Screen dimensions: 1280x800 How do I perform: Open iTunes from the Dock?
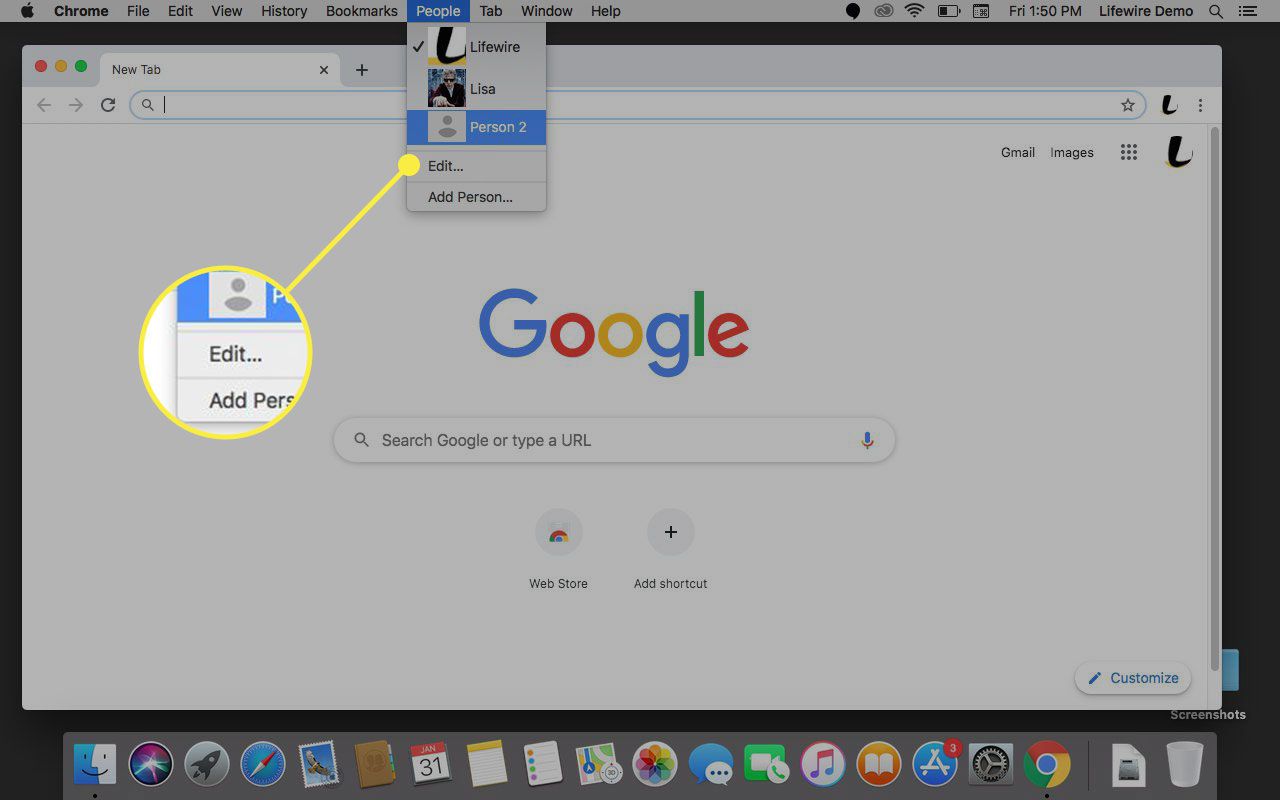click(x=823, y=766)
